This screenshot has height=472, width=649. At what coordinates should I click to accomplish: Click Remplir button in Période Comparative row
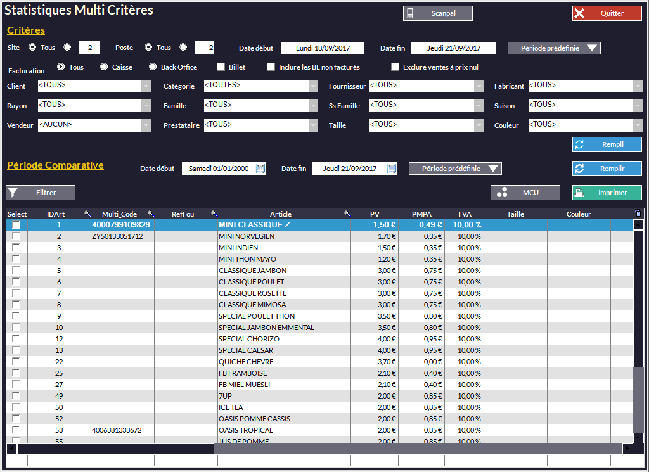[606, 168]
